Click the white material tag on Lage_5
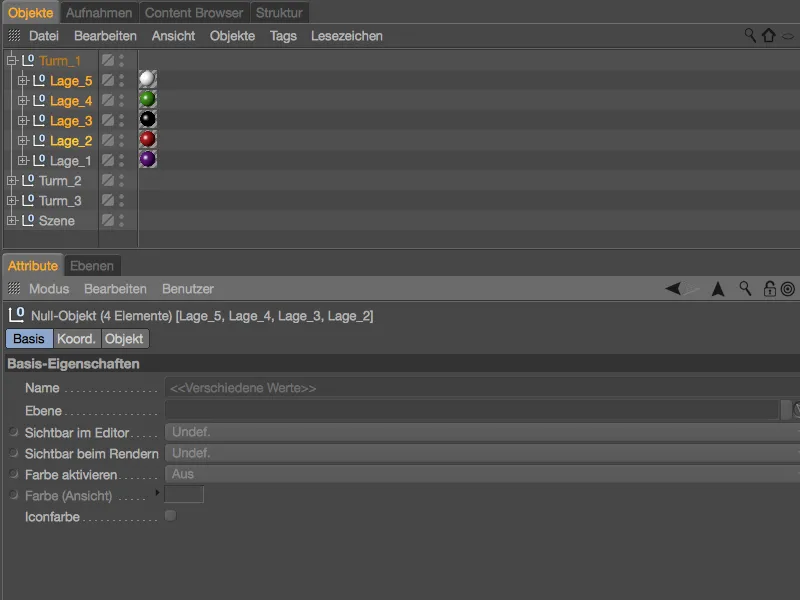800x600 pixels. (x=147, y=79)
